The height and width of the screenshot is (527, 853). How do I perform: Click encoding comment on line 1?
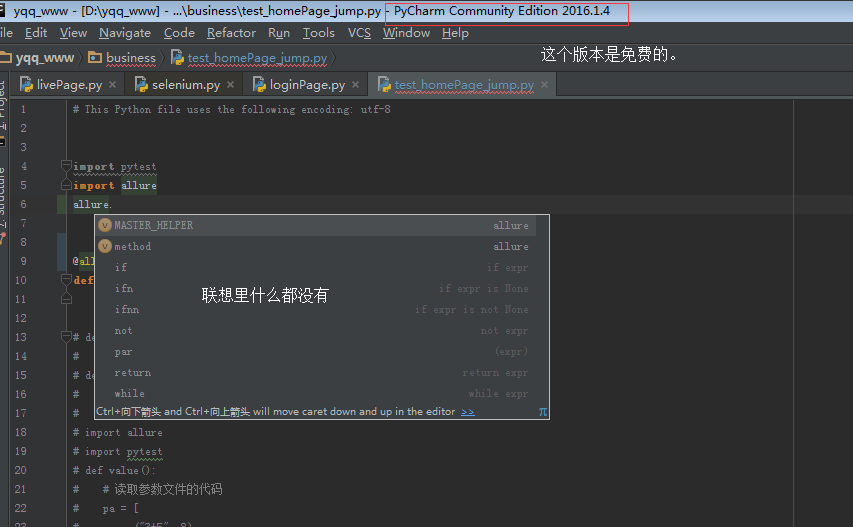click(x=232, y=109)
